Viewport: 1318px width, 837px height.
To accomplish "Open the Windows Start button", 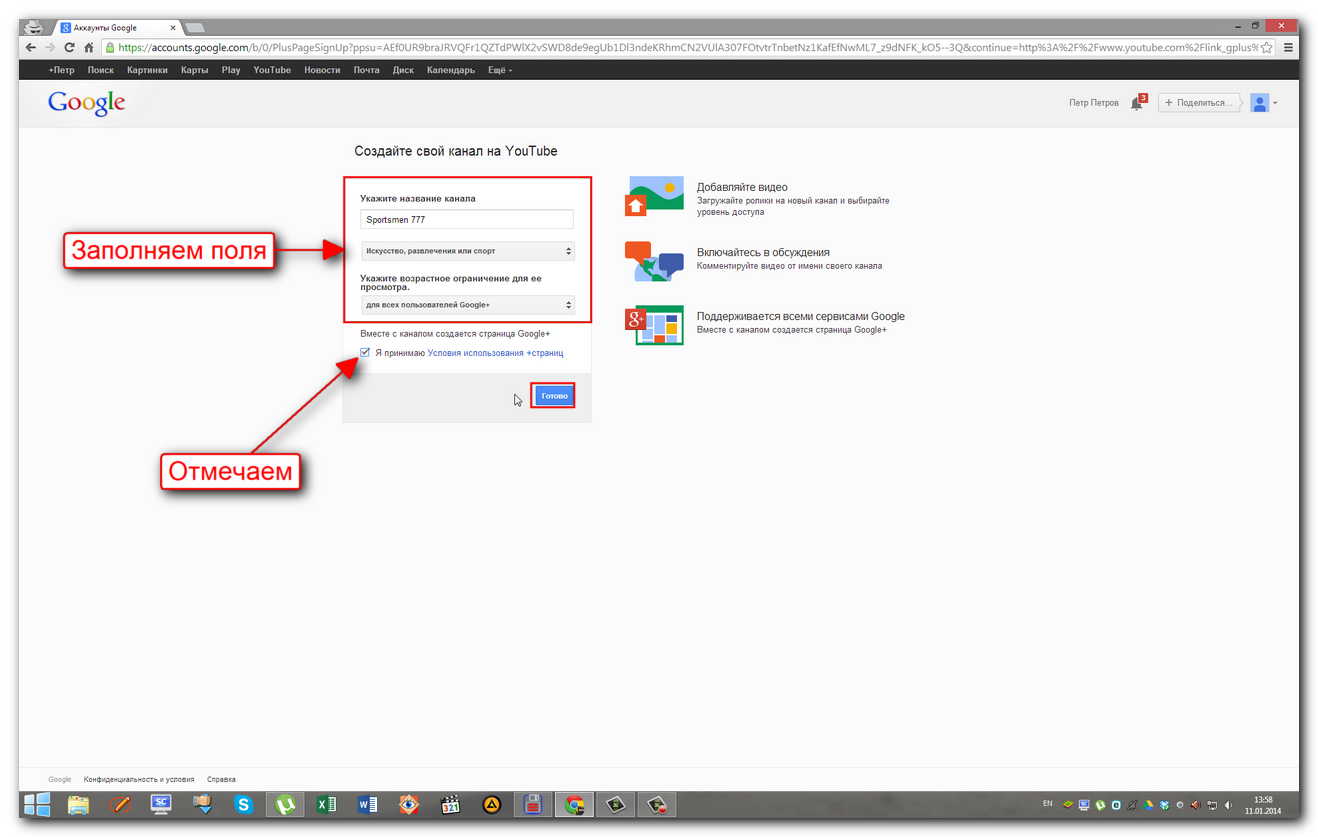I will [x=37, y=804].
